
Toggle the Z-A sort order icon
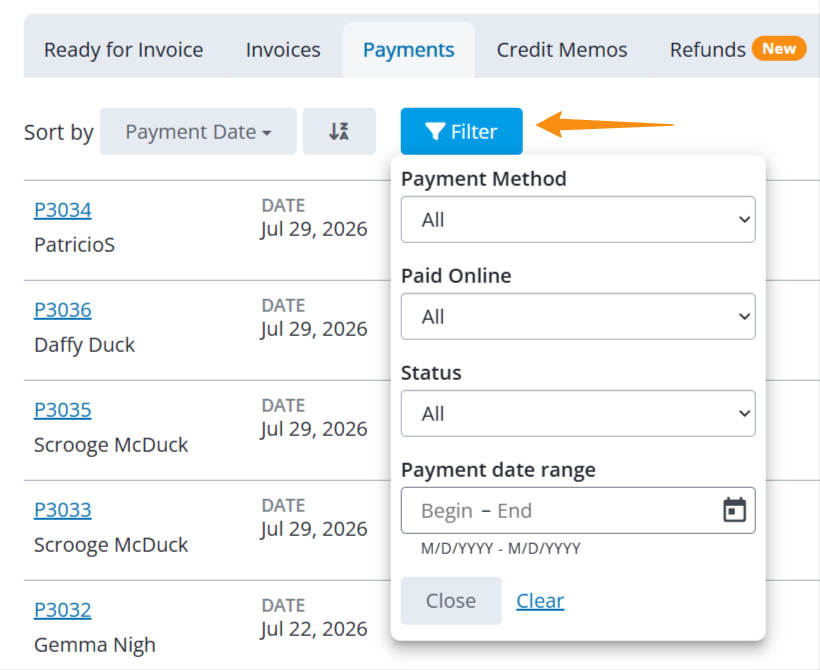pos(339,131)
